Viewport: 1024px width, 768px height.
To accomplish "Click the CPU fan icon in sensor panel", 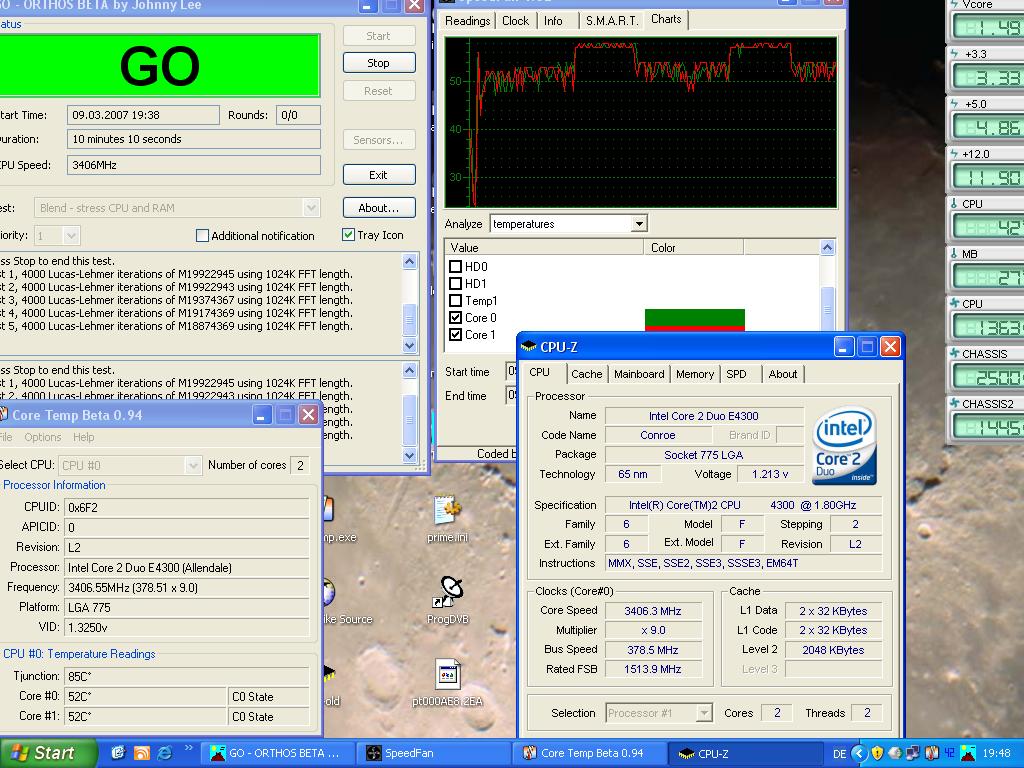I will pyautogui.click(x=954, y=304).
